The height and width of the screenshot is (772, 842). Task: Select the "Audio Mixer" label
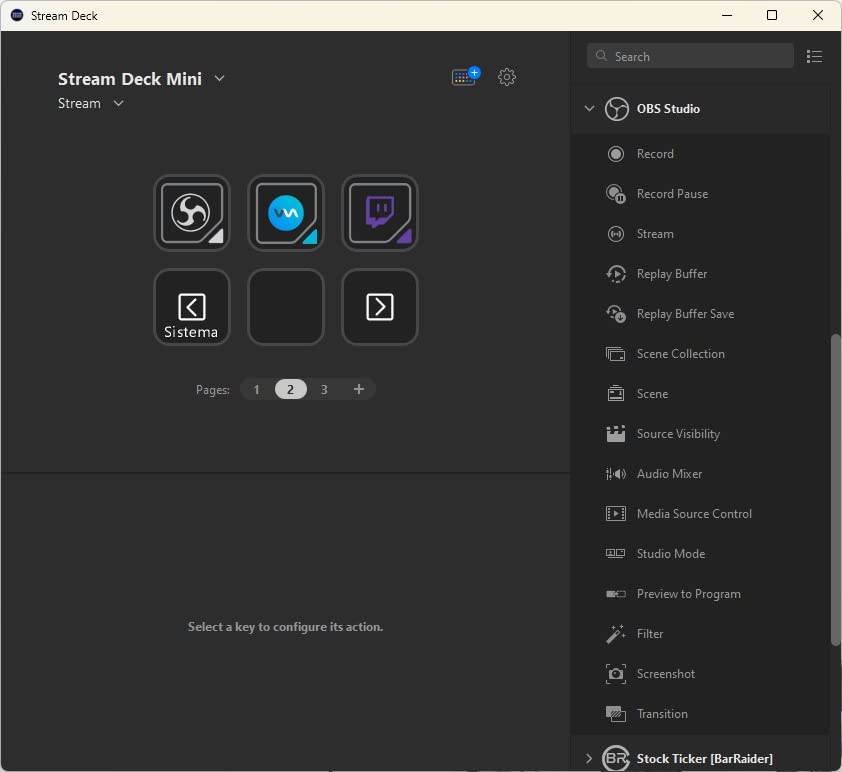[669, 474]
